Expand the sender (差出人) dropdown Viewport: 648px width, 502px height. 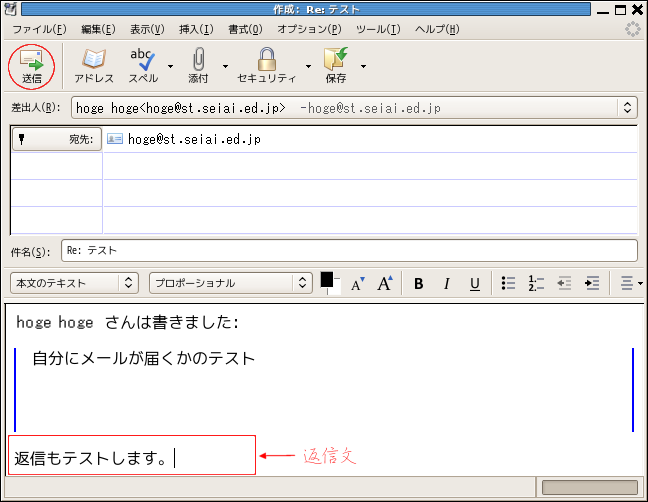[x=627, y=107]
